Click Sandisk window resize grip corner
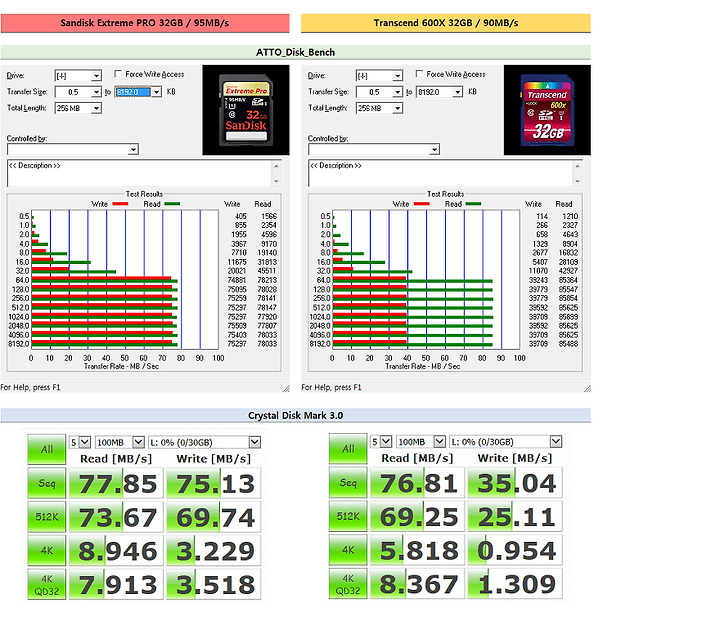720x621 pixels. click(286, 389)
